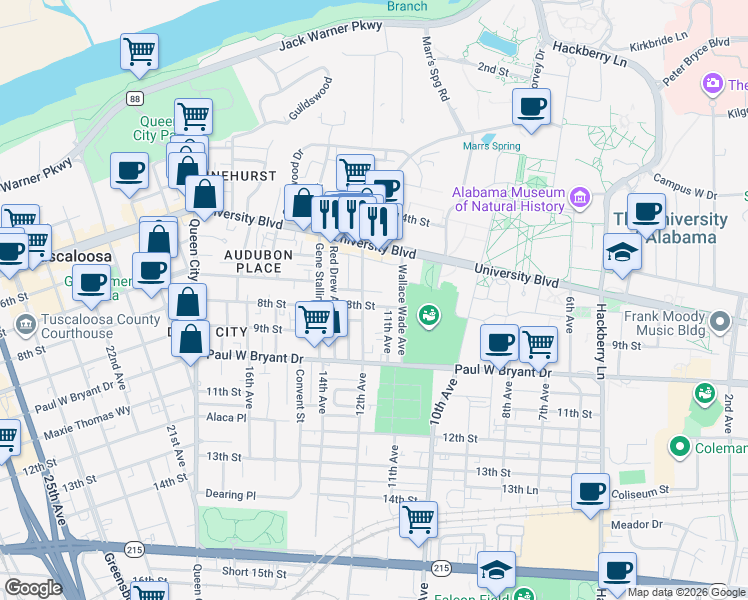Select the Tuscaloosa County Courthouse label
Screen dimensions: 748x600
tap(101, 326)
